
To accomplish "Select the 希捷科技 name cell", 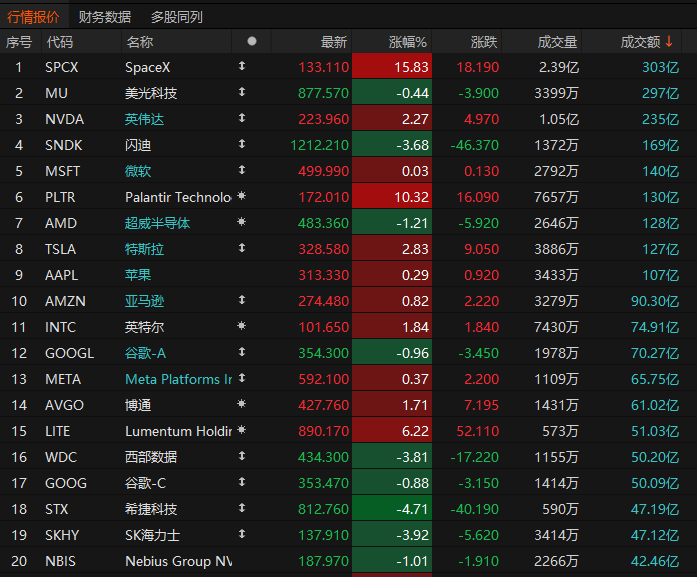I will 151,509.
